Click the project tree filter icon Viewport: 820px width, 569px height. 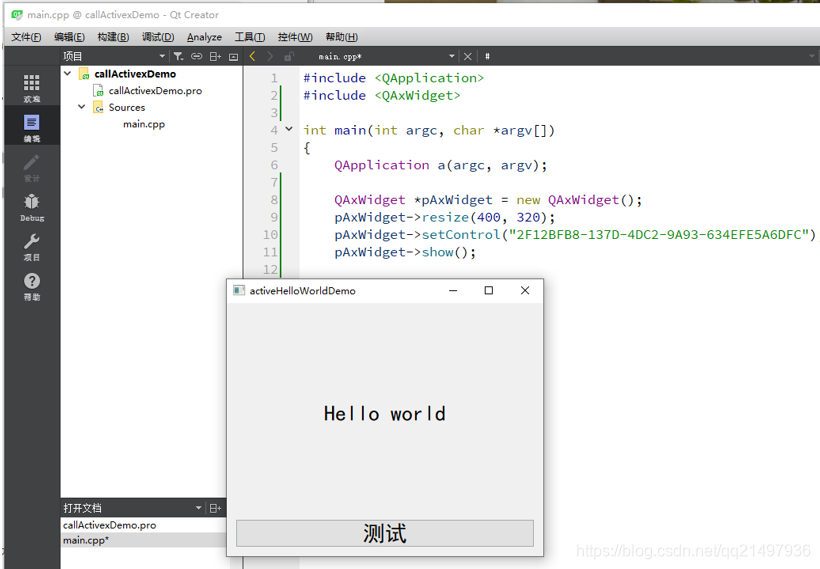[x=178, y=56]
